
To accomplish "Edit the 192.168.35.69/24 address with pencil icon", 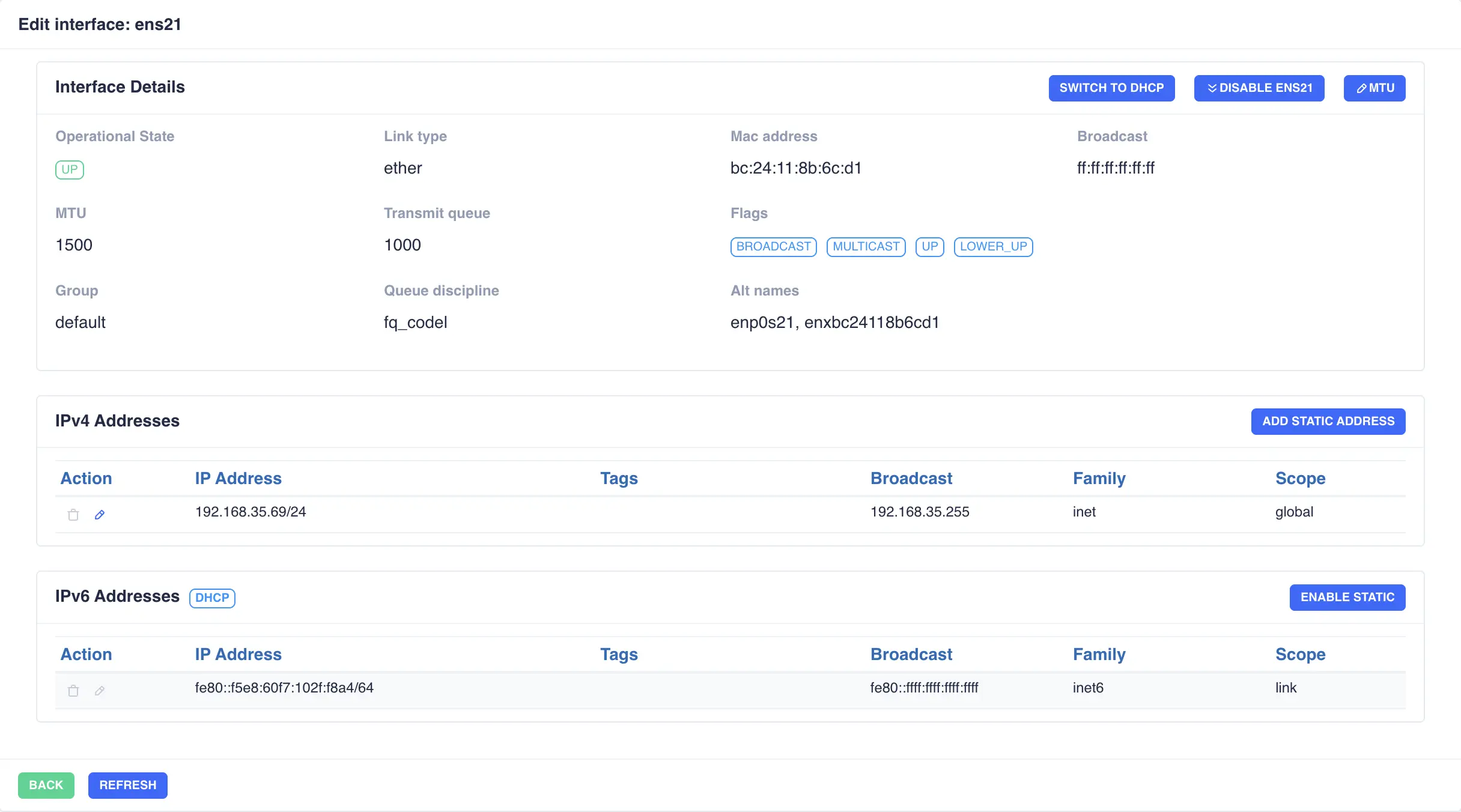I will tap(100, 515).
